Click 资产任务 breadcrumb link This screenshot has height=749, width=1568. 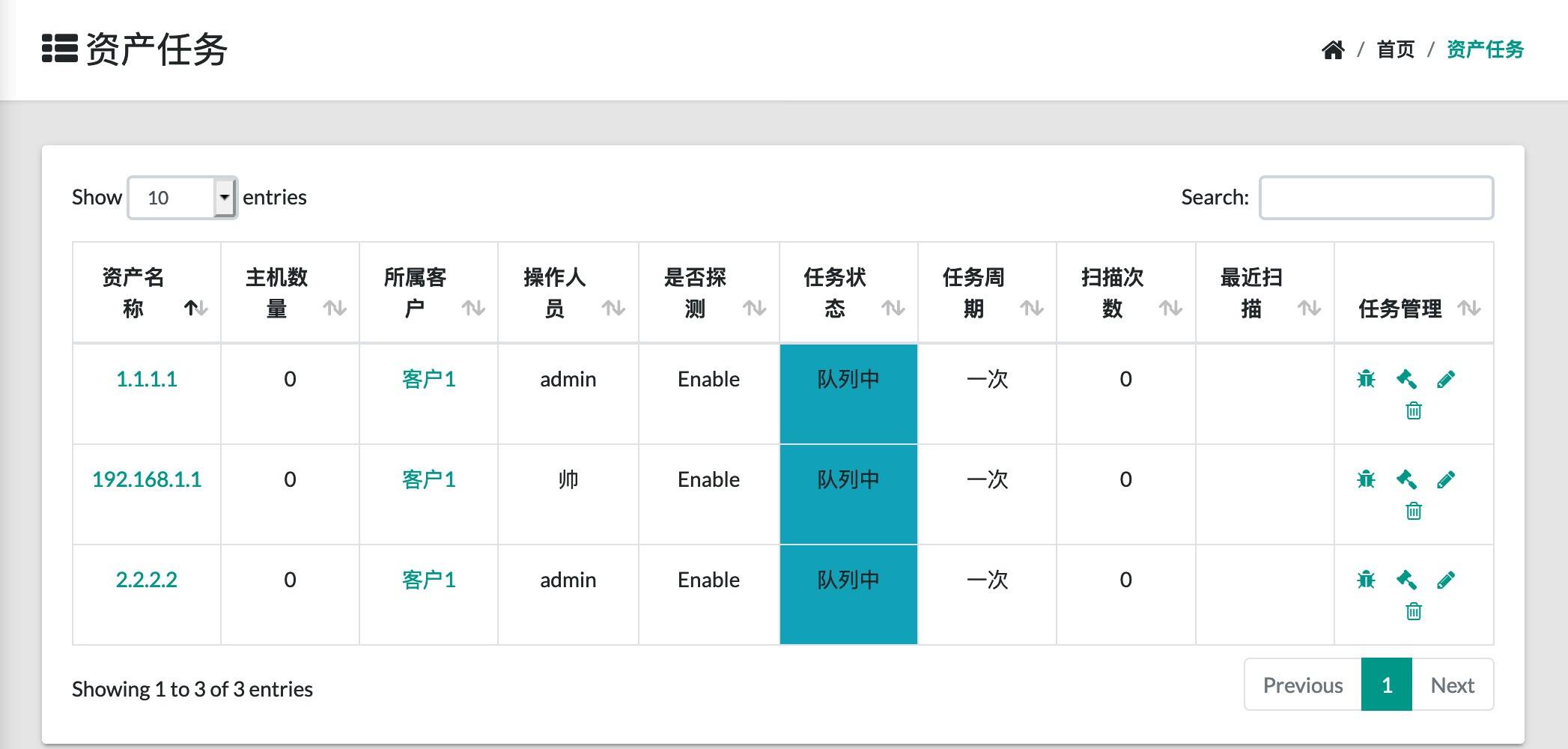(1485, 49)
